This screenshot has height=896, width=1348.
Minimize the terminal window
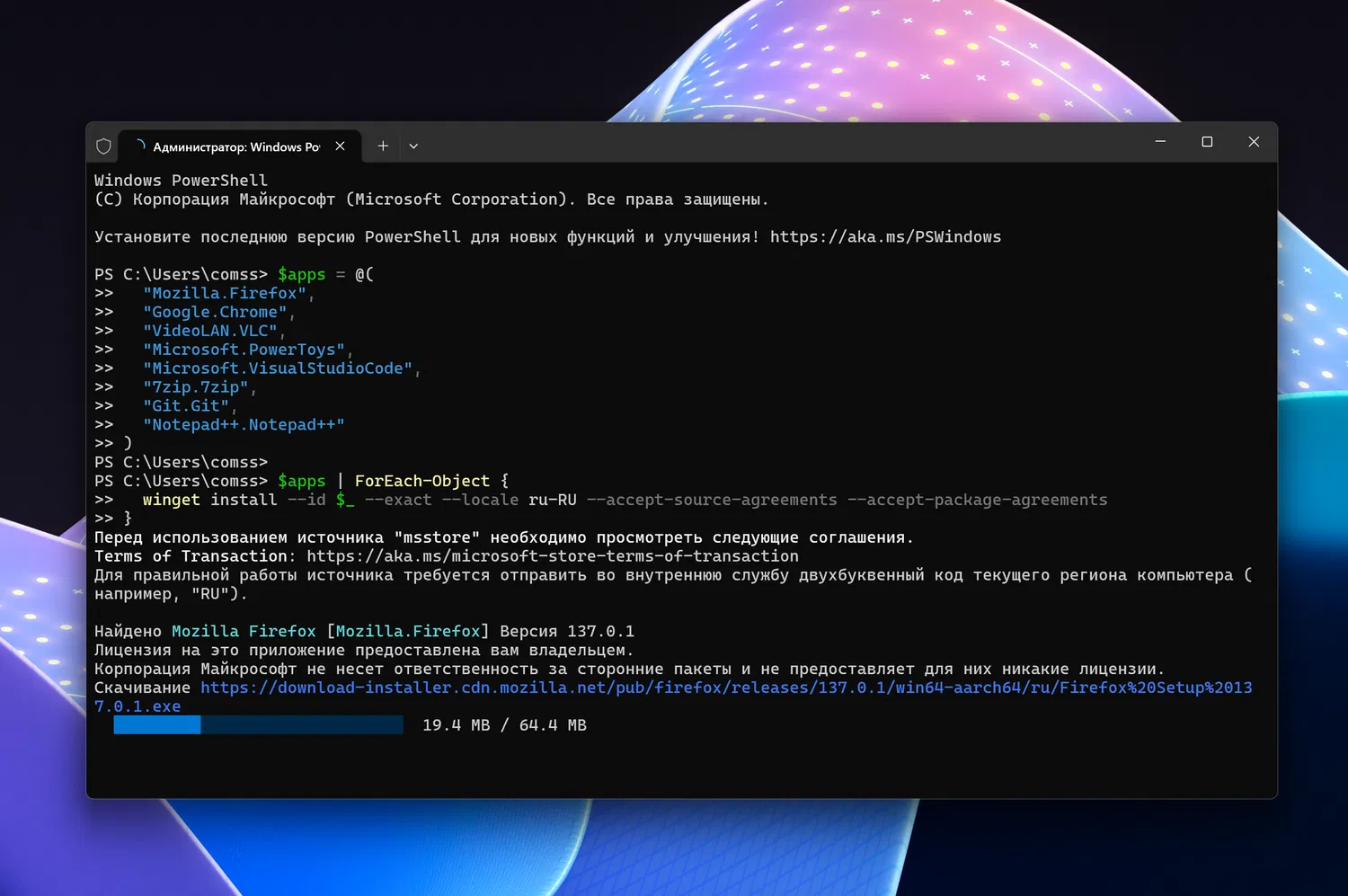[x=1160, y=142]
